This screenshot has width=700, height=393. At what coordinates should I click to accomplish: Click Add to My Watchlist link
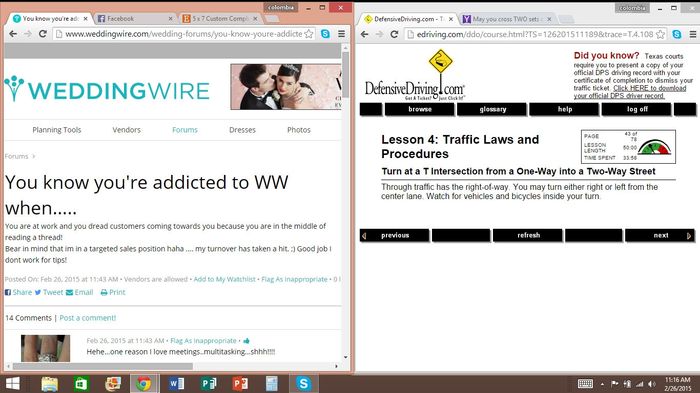(x=225, y=279)
